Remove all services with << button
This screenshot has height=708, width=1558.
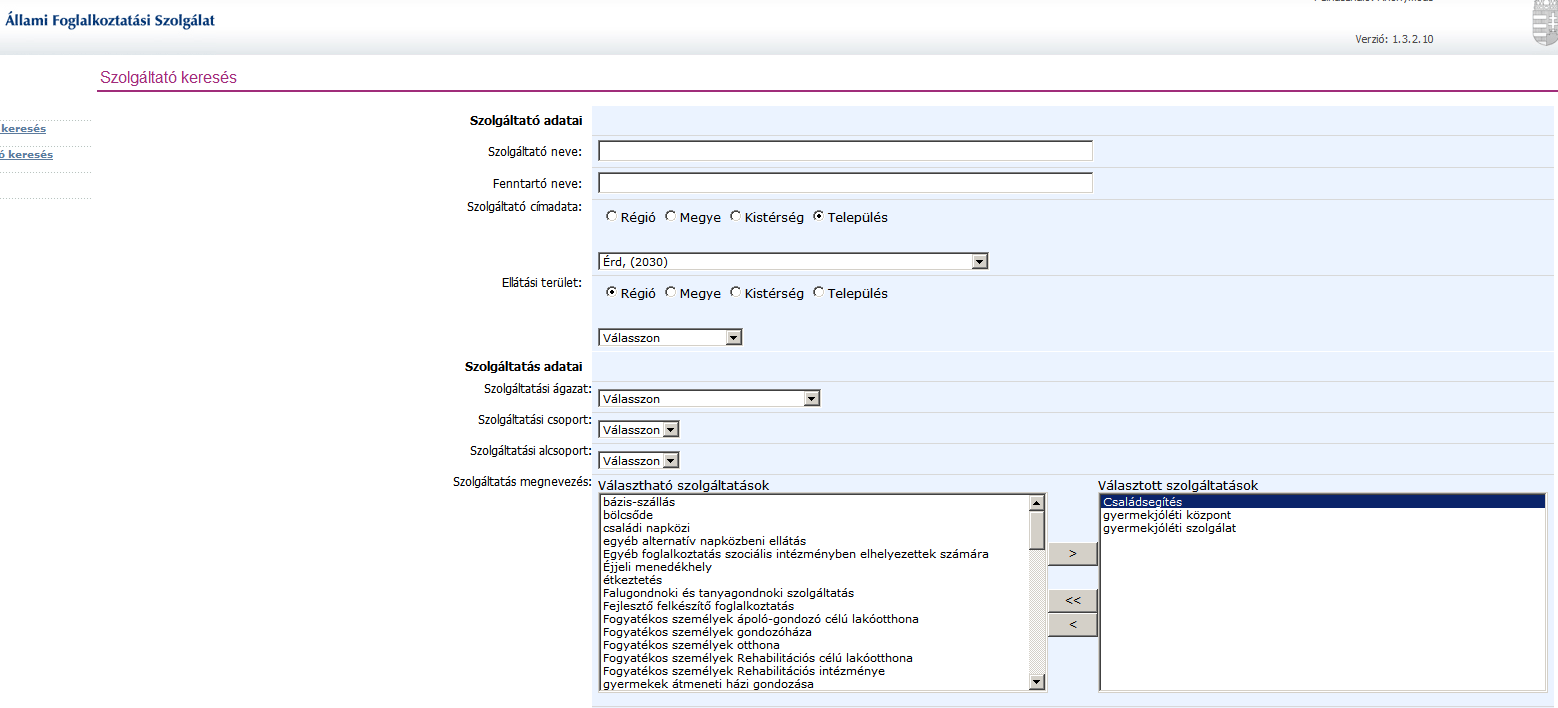tap(1073, 600)
